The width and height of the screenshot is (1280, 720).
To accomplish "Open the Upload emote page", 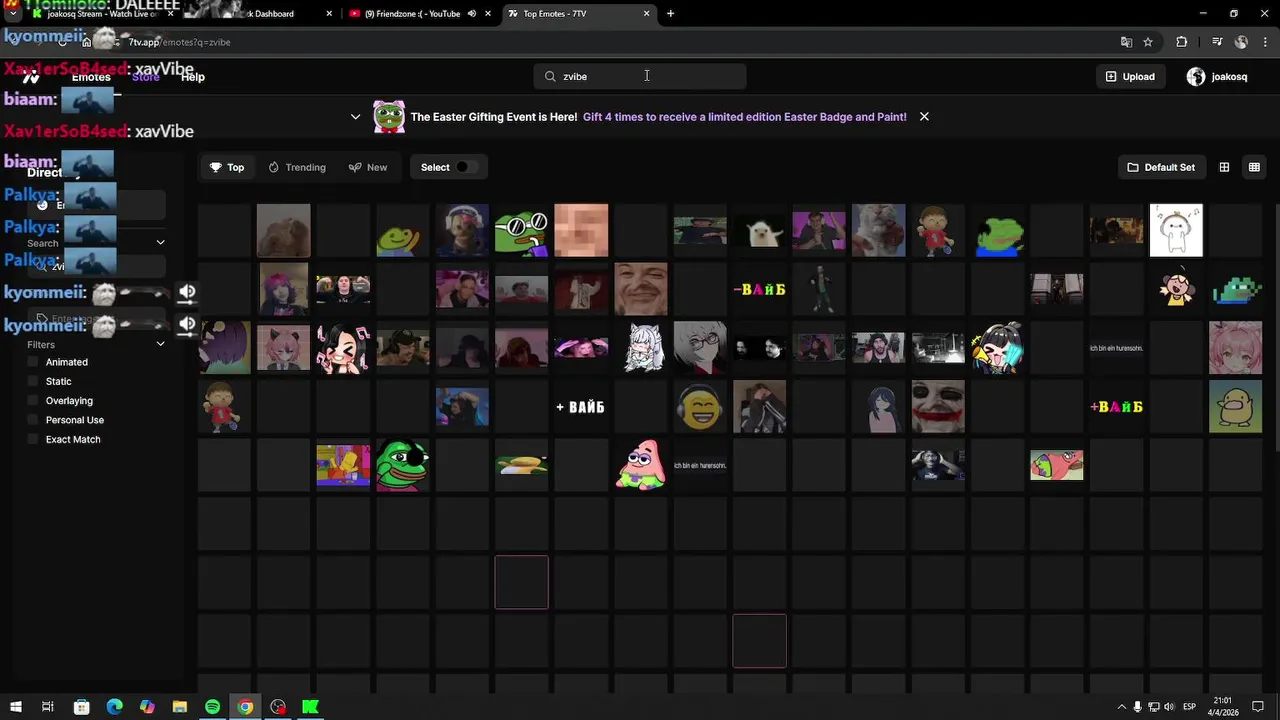I will [1130, 76].
